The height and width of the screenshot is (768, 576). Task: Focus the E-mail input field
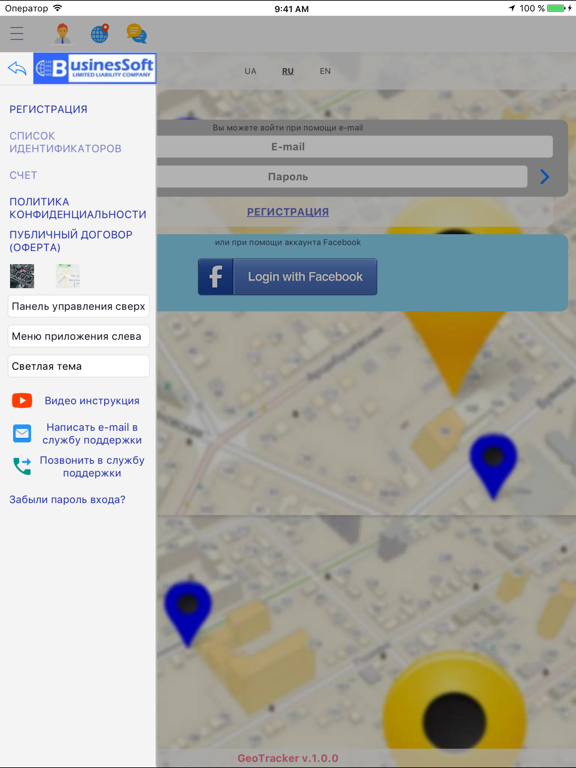(355, 146)
